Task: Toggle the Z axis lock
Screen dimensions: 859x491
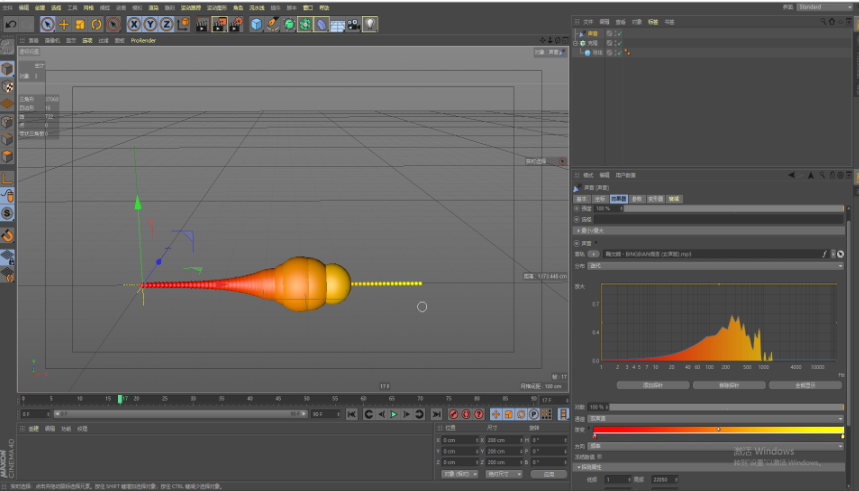Action: [x=167, y=24]
